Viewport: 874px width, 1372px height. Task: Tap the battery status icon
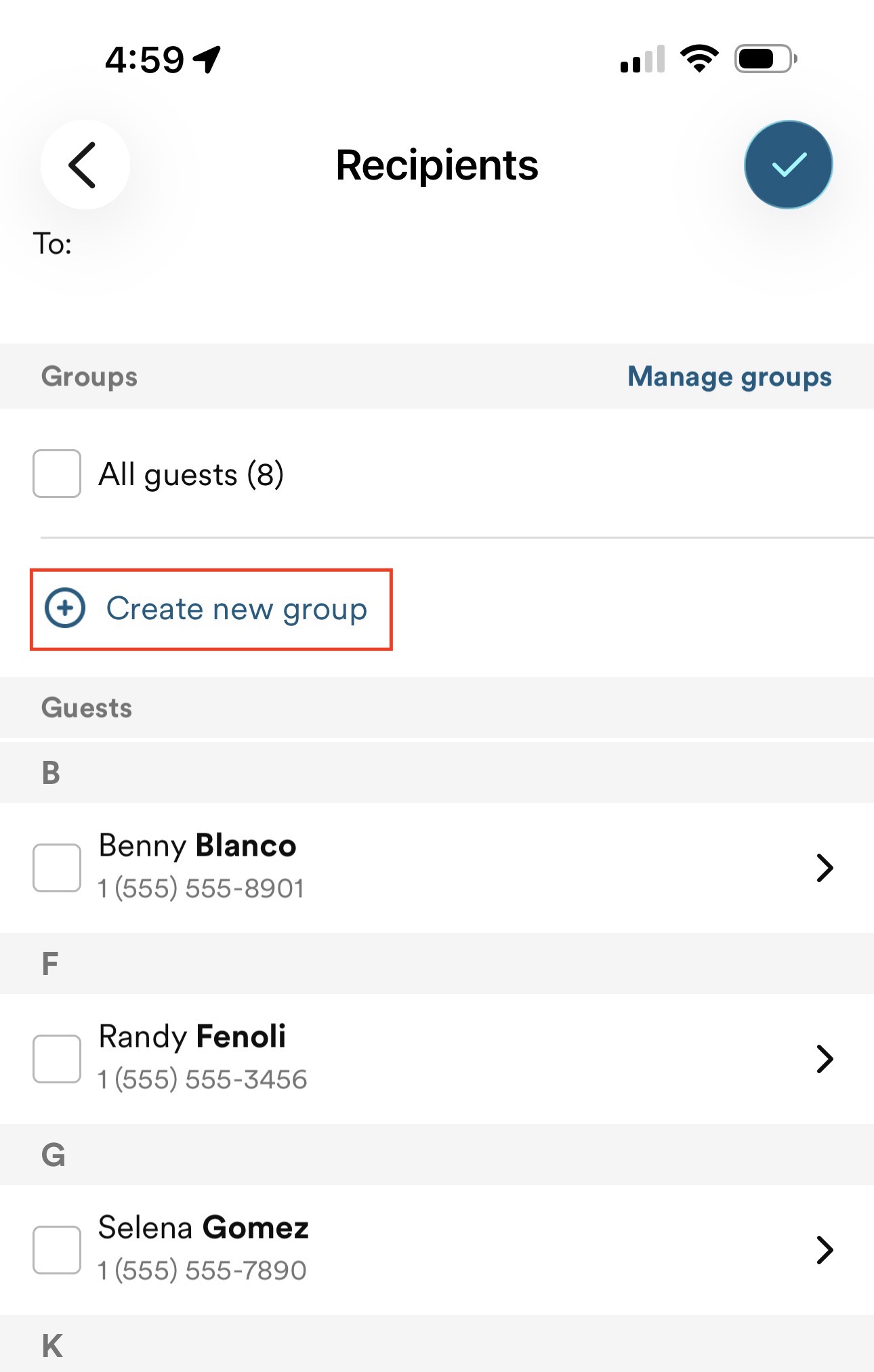(765, 59)
